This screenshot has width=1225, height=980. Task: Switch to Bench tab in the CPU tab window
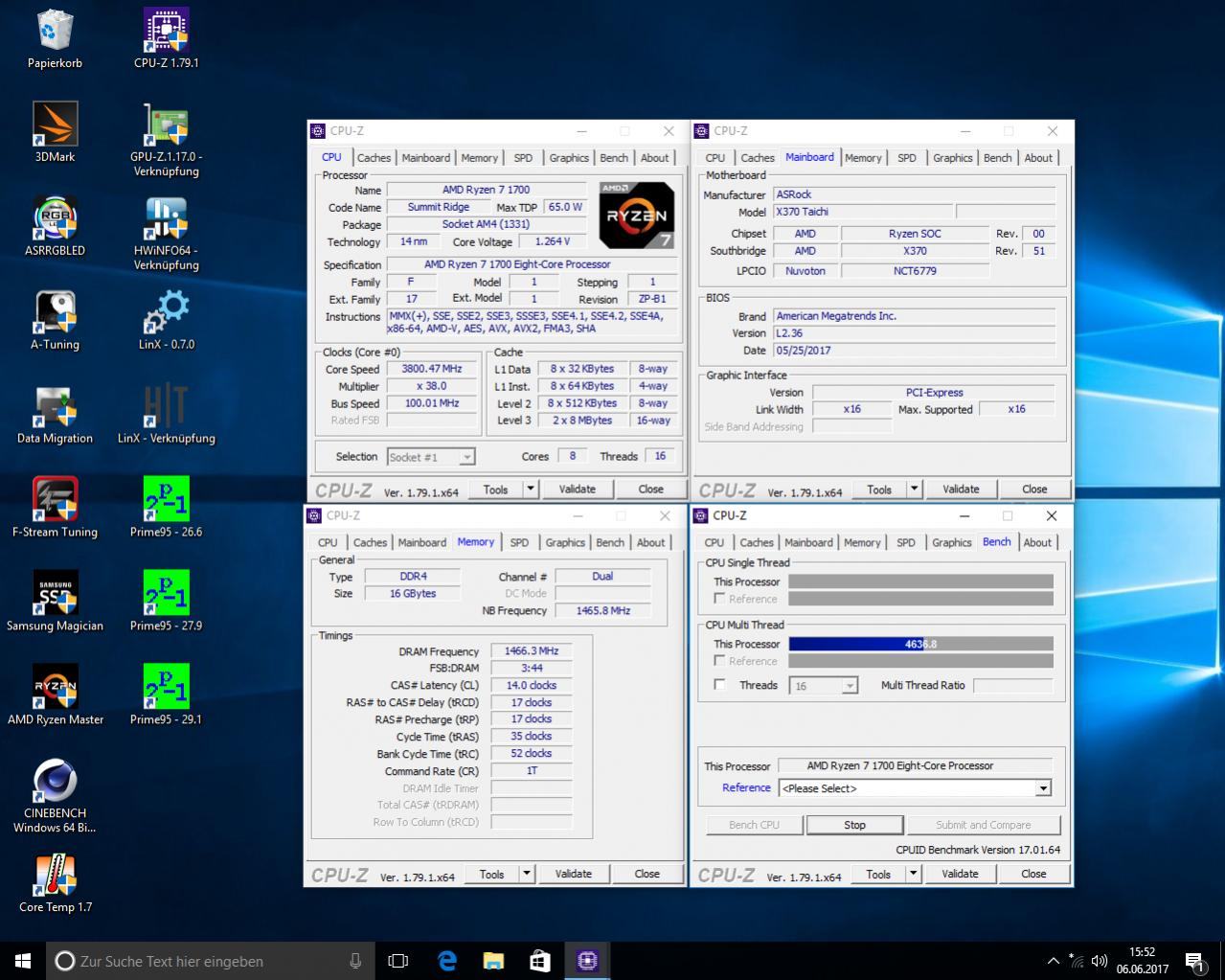pos(614,158)
